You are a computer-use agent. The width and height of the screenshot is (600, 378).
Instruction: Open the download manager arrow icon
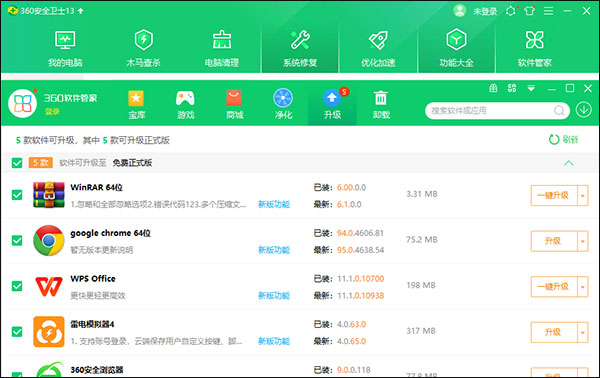click(584, 110)
